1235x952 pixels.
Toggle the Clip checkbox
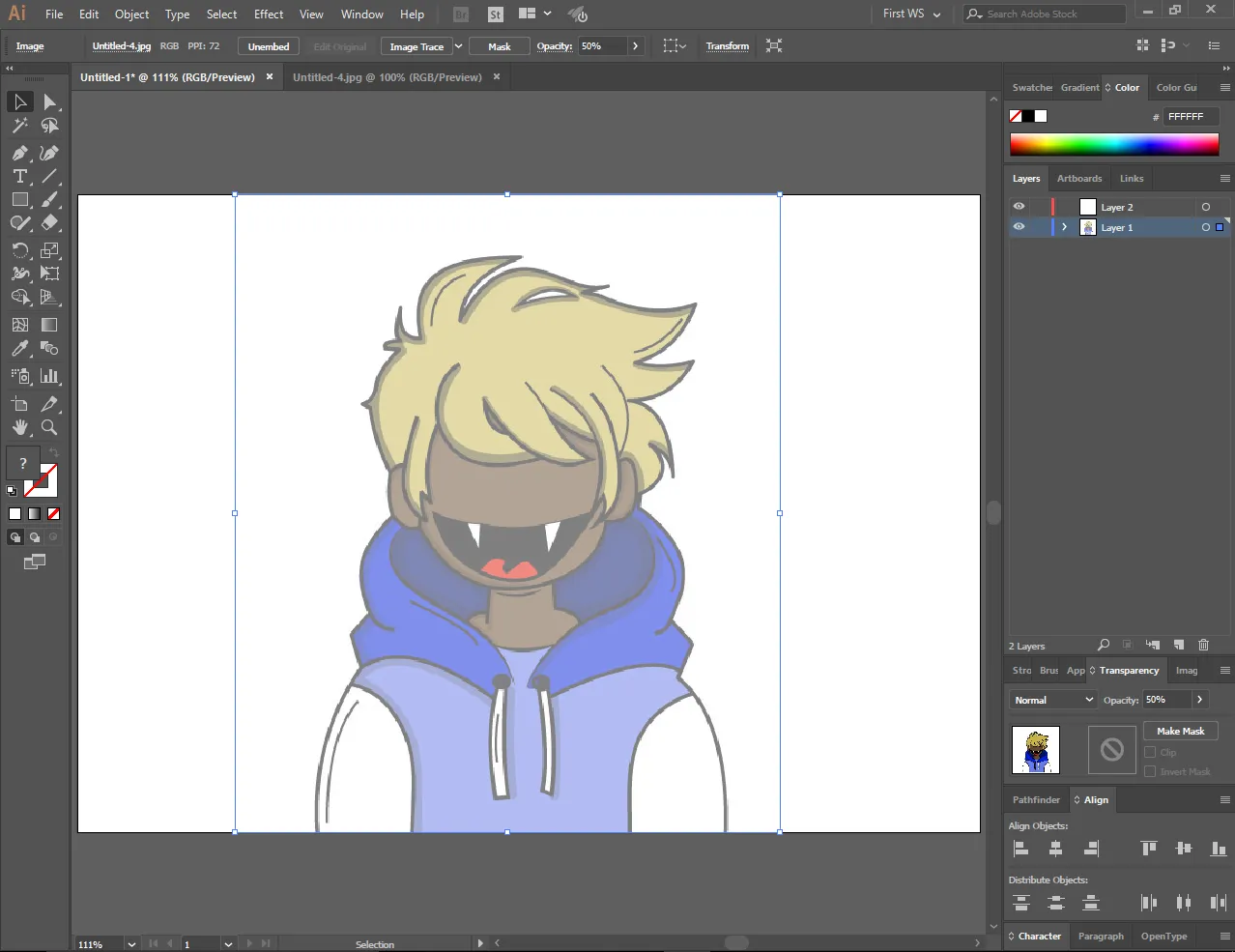1150,752
